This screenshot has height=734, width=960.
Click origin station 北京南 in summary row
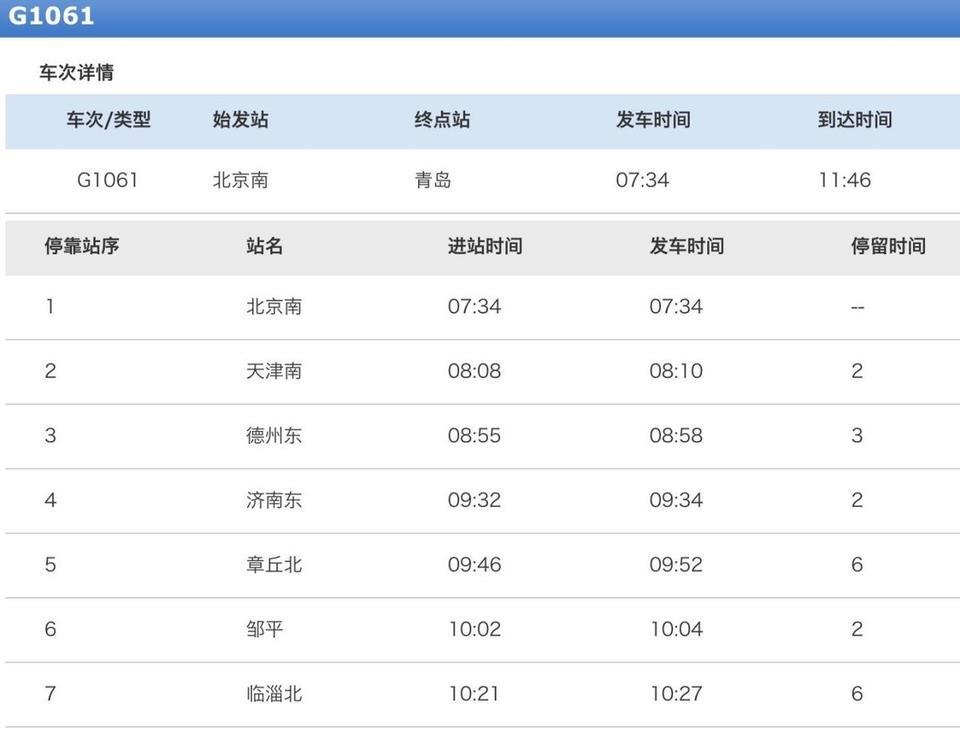click(241, 180)
